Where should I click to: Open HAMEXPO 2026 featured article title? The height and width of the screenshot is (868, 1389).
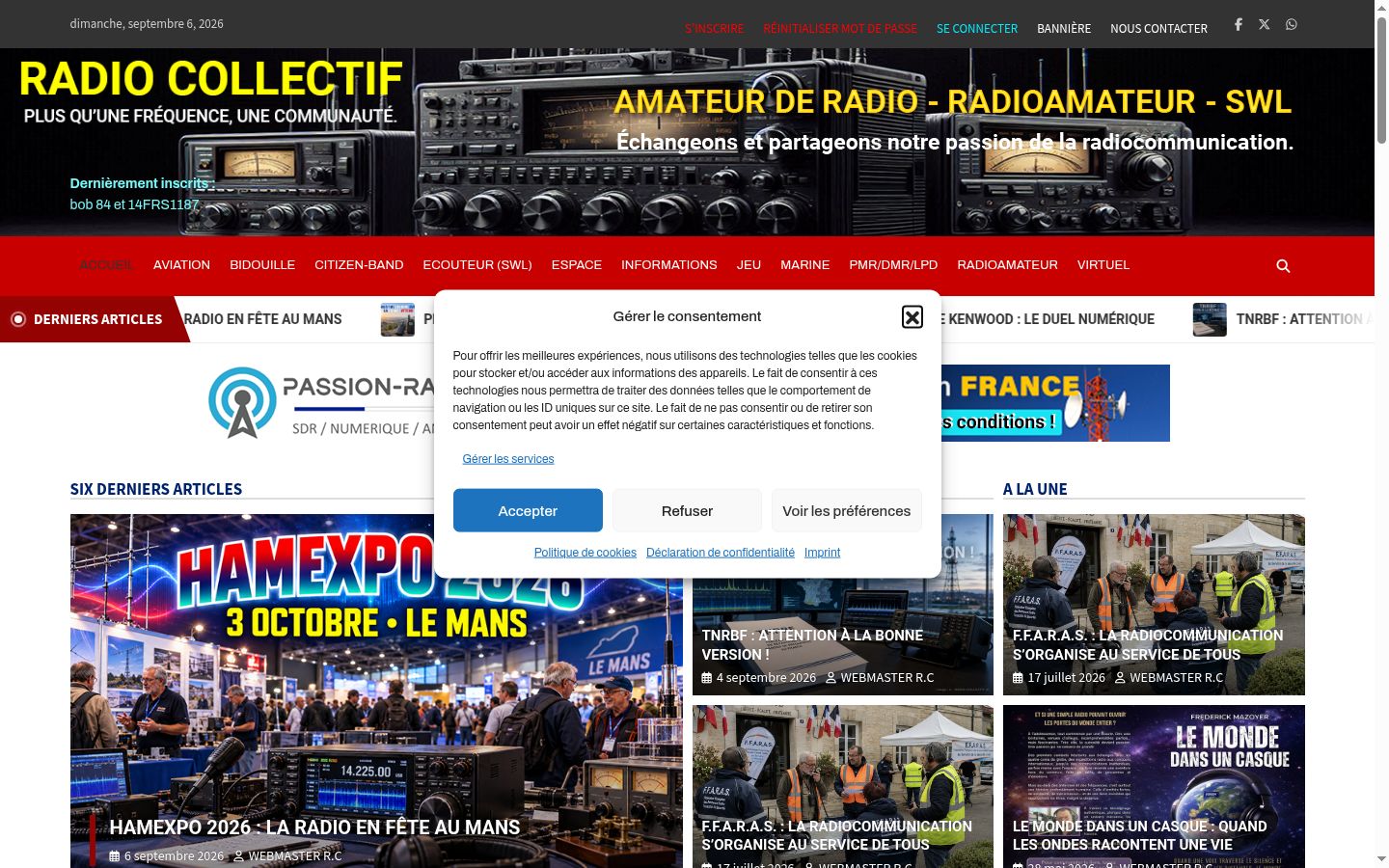point(314,827)
